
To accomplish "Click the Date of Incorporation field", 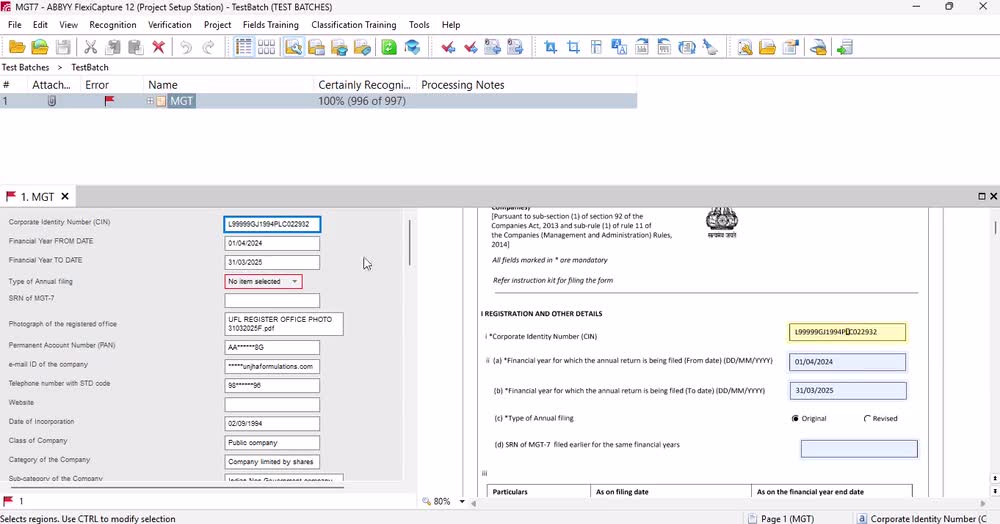I will [272, 423].
